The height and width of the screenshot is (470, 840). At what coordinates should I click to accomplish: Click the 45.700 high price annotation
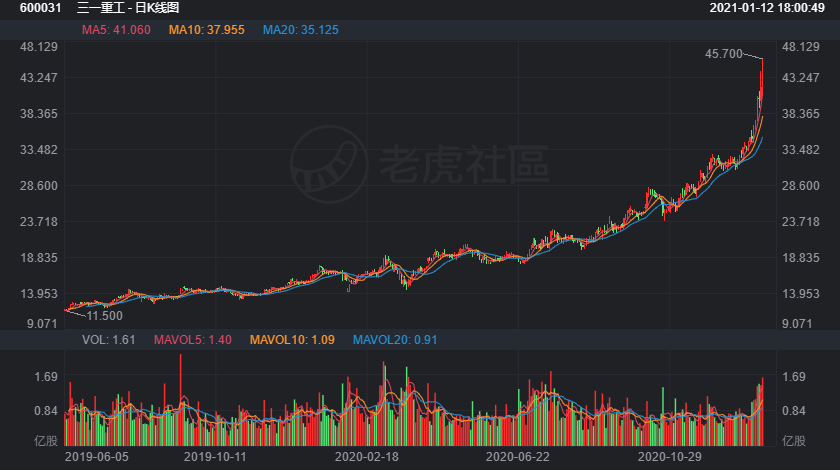point(724,54)
